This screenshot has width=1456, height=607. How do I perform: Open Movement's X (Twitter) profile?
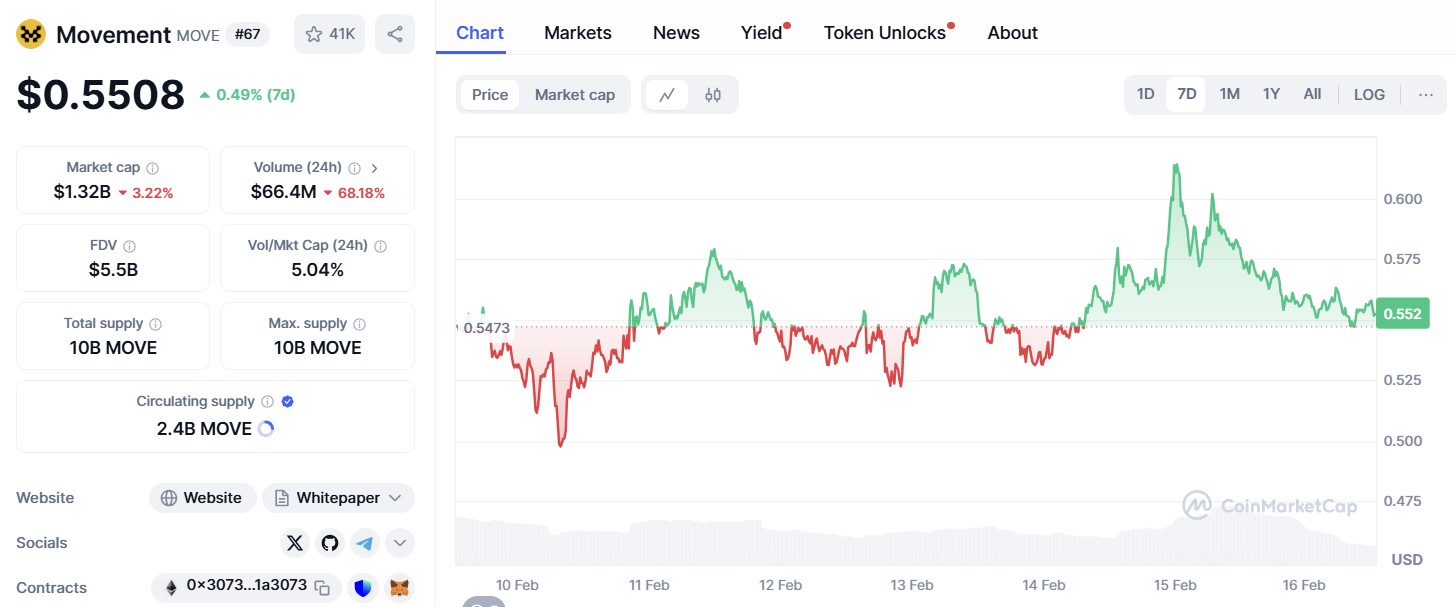pyautogui.click(x=294, y=542)
